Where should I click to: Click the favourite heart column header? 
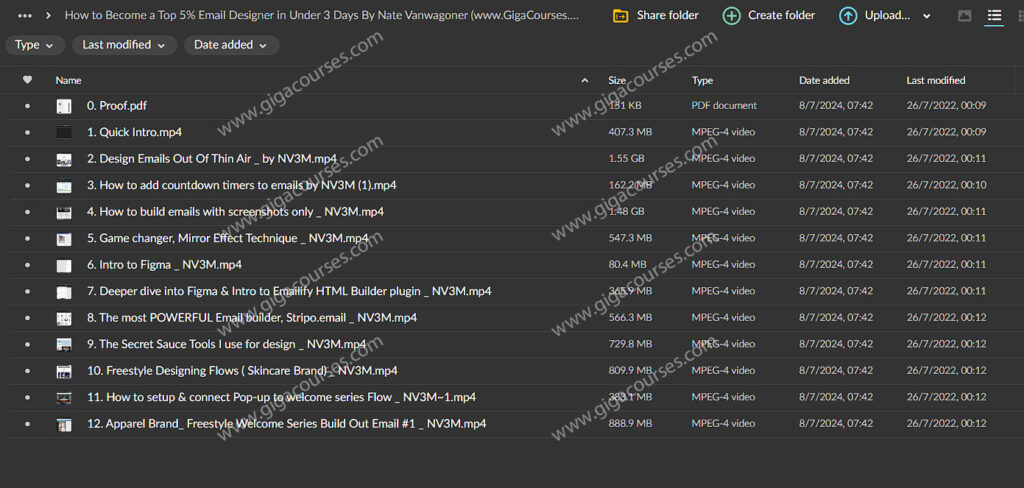(x=27, y=80)
